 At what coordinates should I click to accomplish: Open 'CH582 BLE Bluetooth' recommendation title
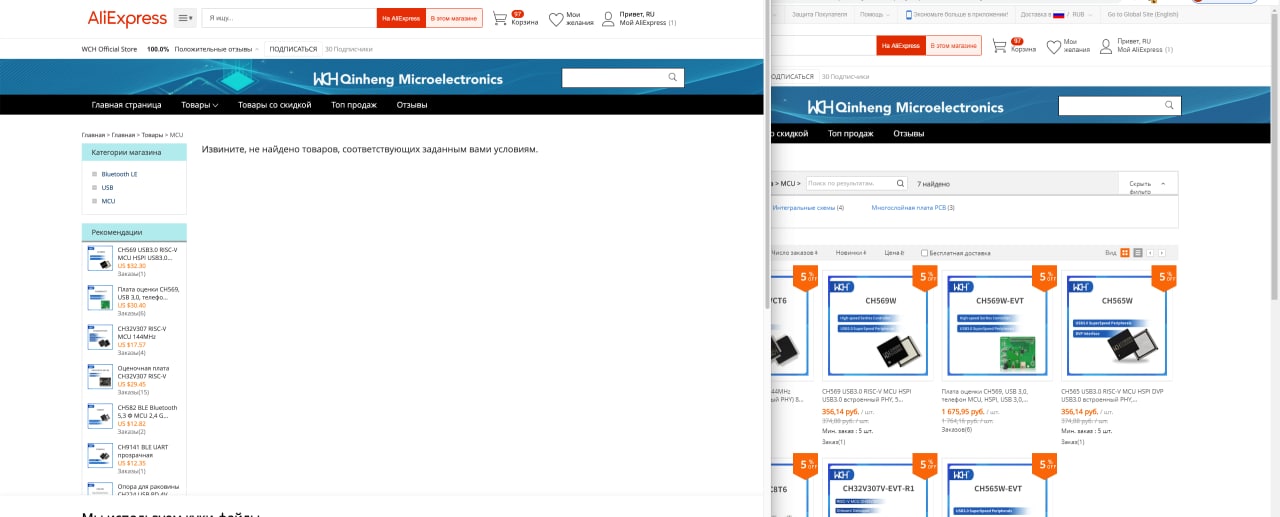(147, 411)
